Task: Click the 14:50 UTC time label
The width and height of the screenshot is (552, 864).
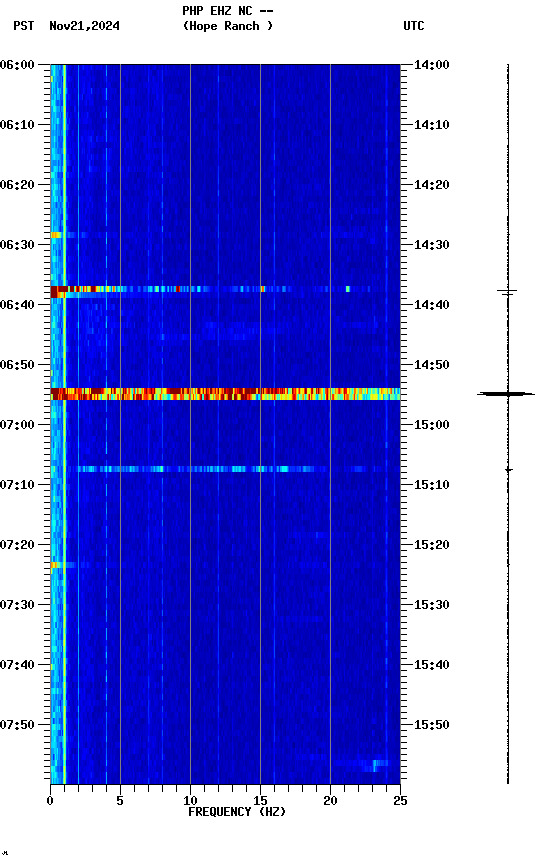Action: [x=432, y=365]
